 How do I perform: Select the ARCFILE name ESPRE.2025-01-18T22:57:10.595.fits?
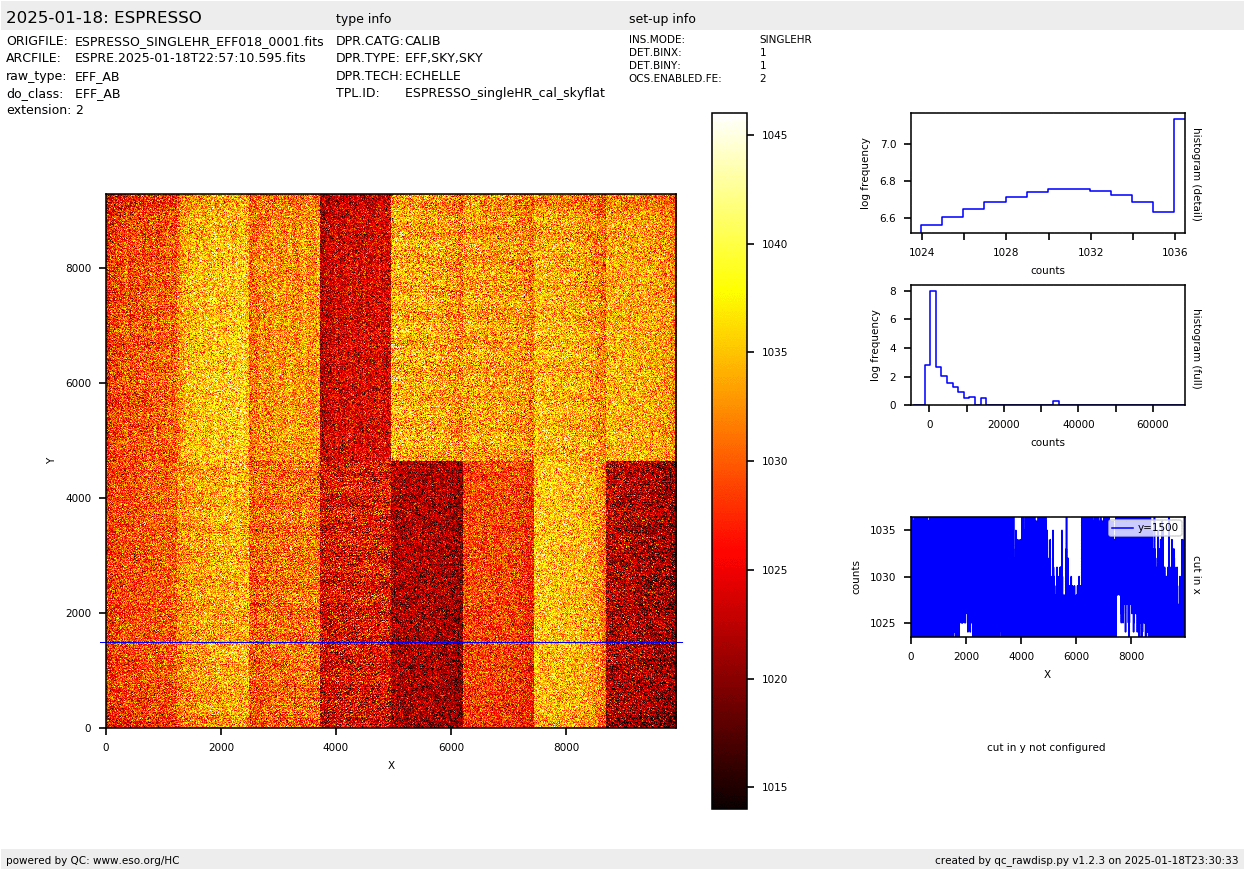click(190, 59)
